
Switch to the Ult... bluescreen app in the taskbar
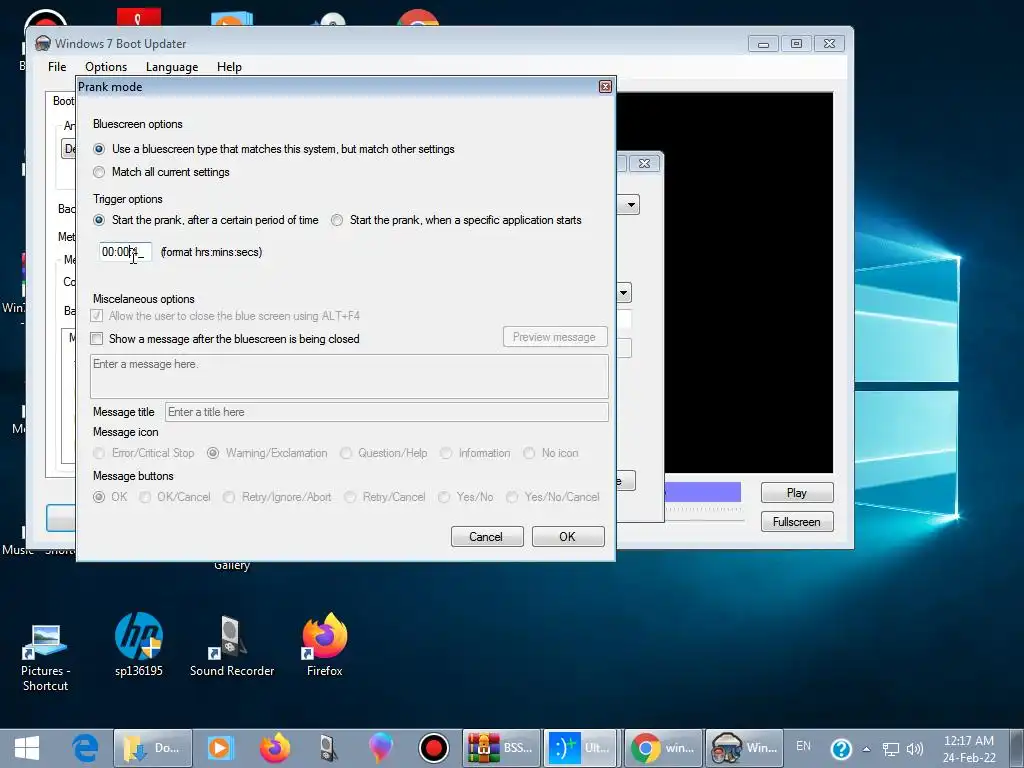(x=580, y=748)
